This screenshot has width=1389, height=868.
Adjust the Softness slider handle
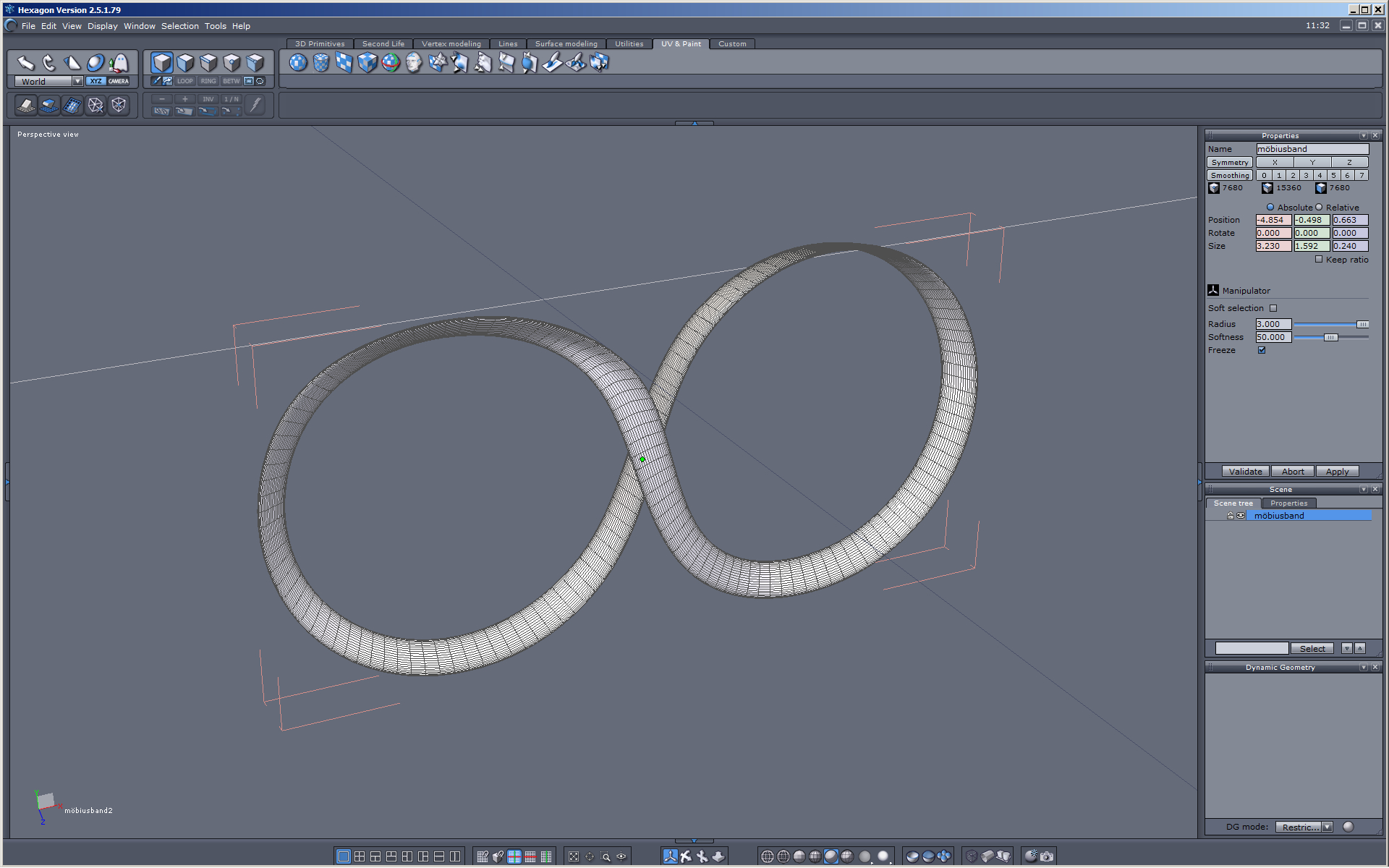pos(1330,337)
